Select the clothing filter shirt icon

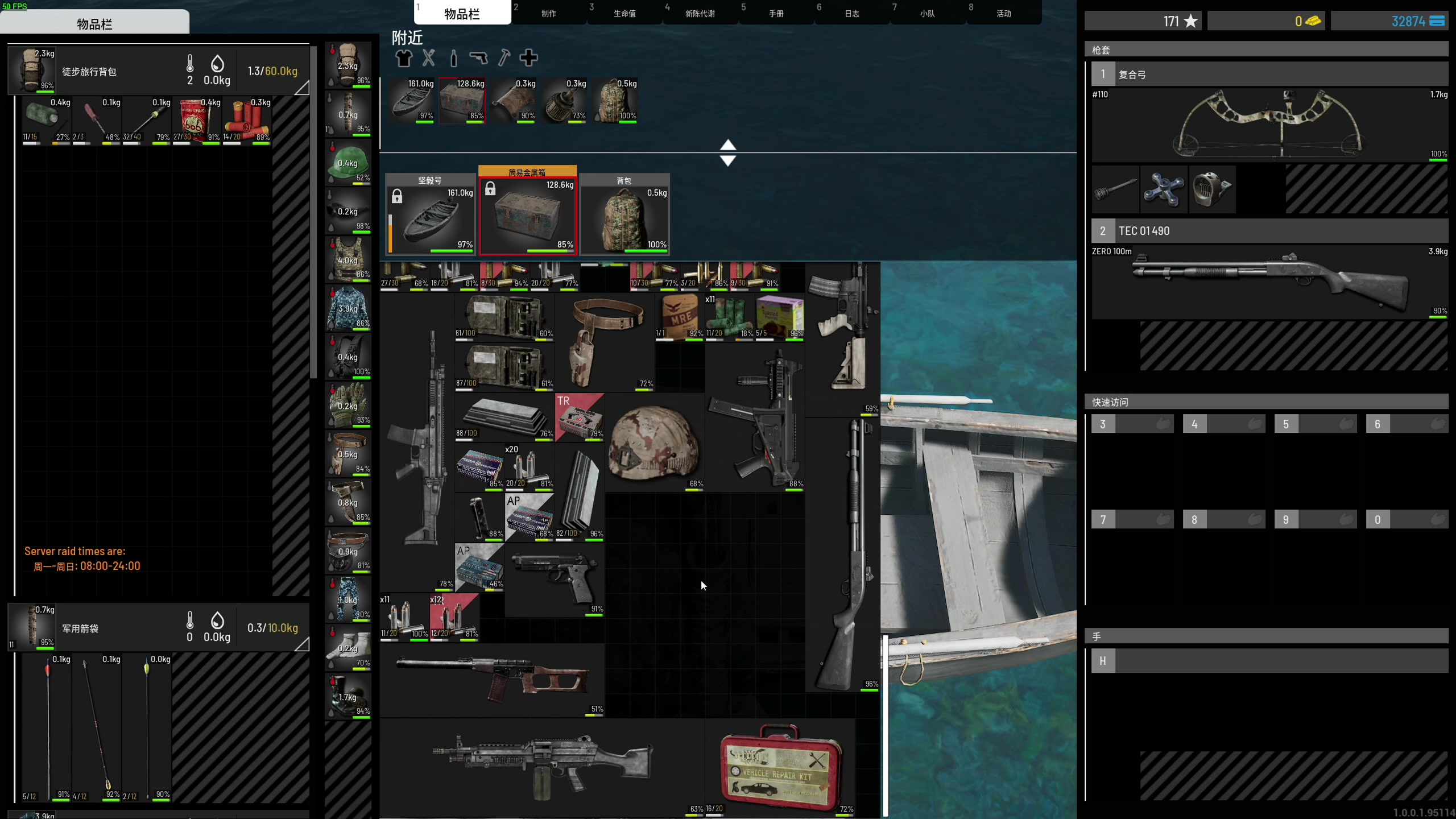(x=404, y=57)
